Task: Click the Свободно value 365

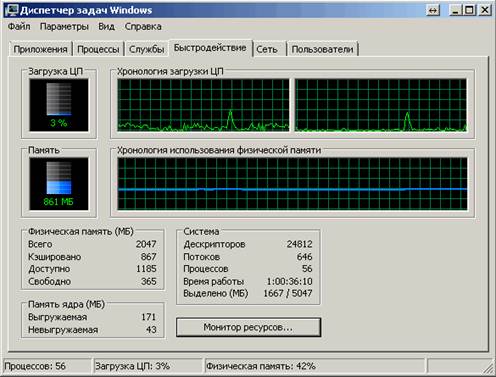Action: [x=148, y=281]
